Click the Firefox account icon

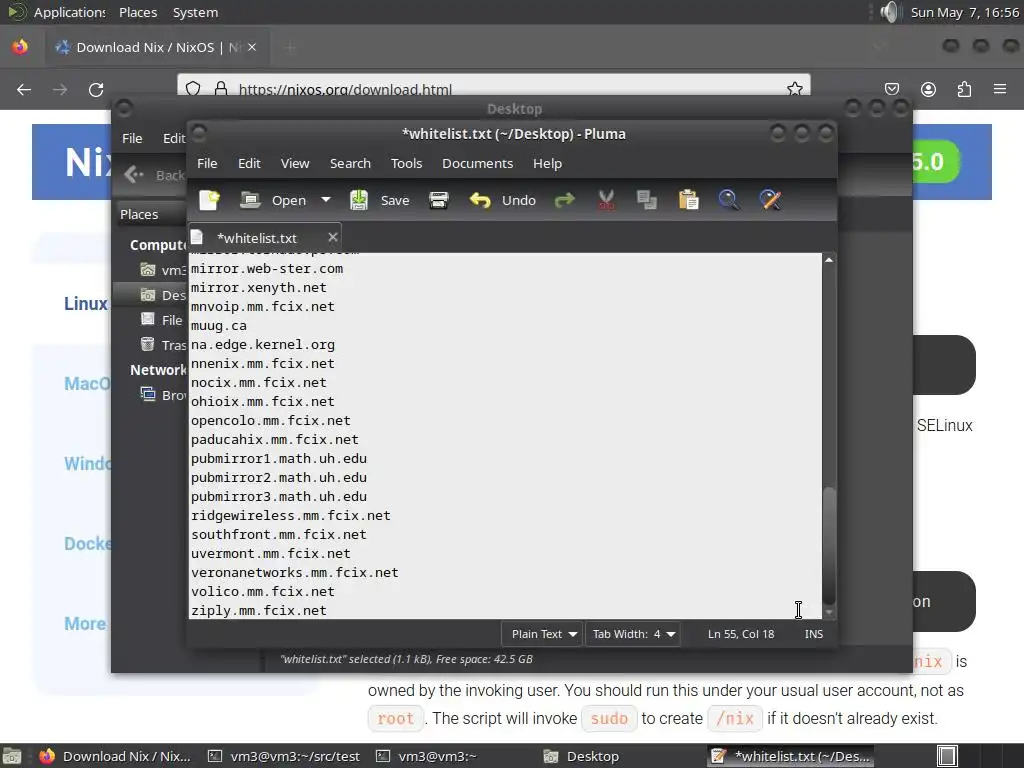[x=928, y=89]
